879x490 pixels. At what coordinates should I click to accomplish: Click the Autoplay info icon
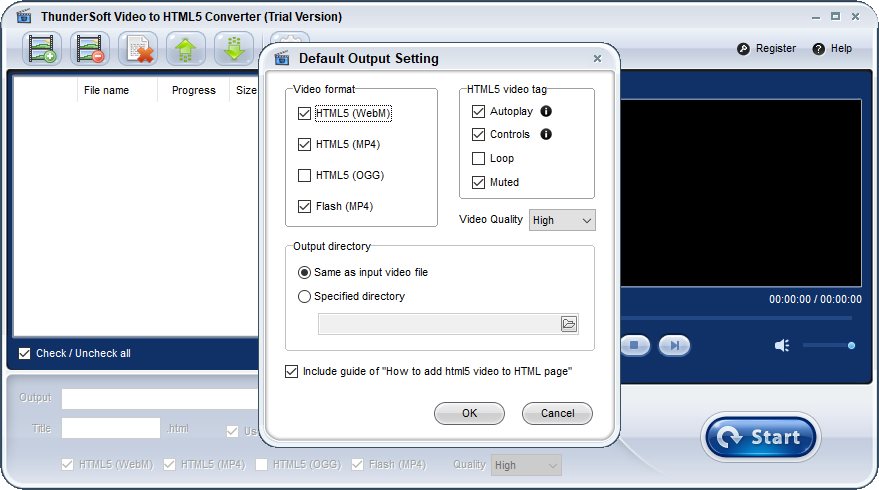coord(546,111)
